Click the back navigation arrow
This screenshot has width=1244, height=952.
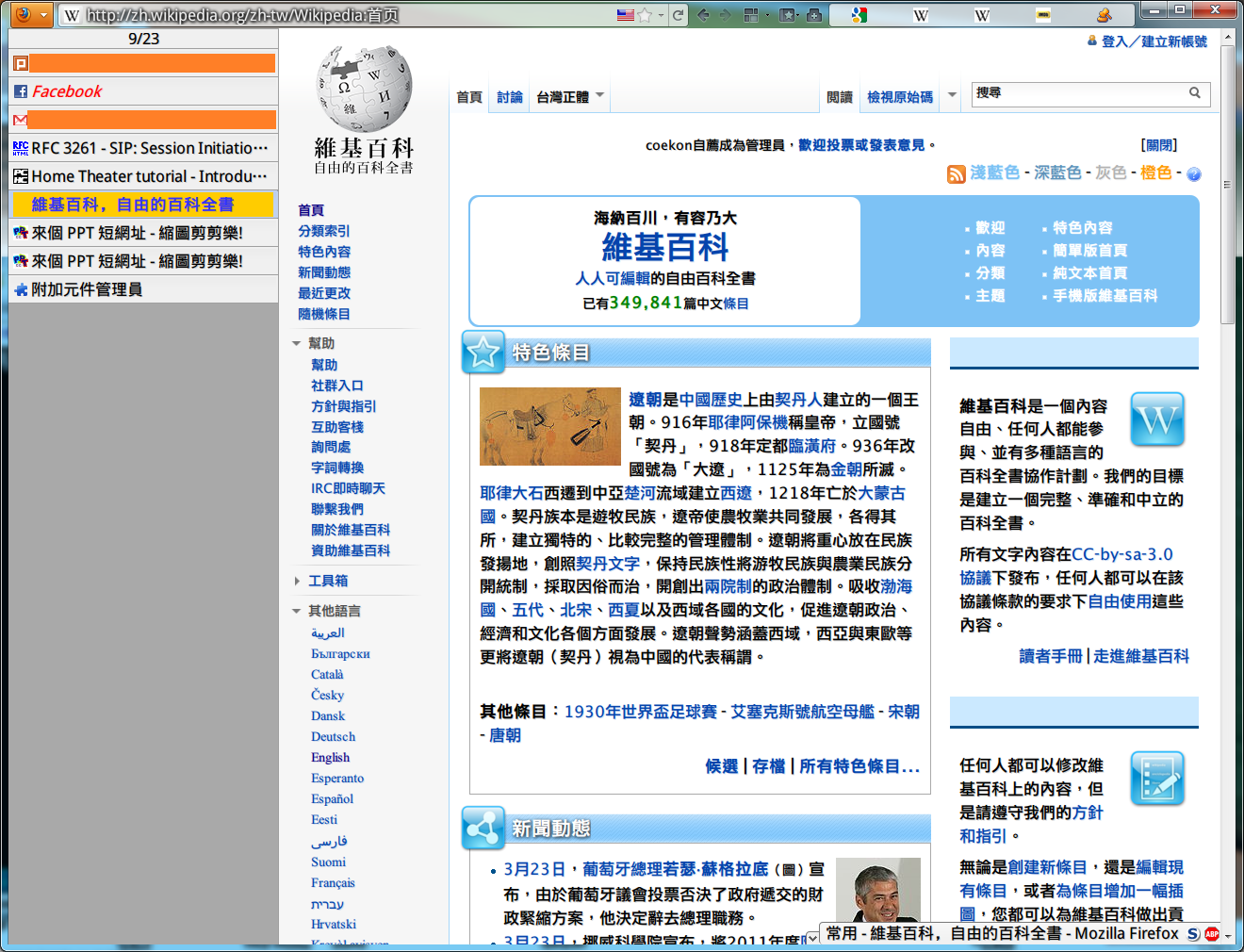point(703,15)
